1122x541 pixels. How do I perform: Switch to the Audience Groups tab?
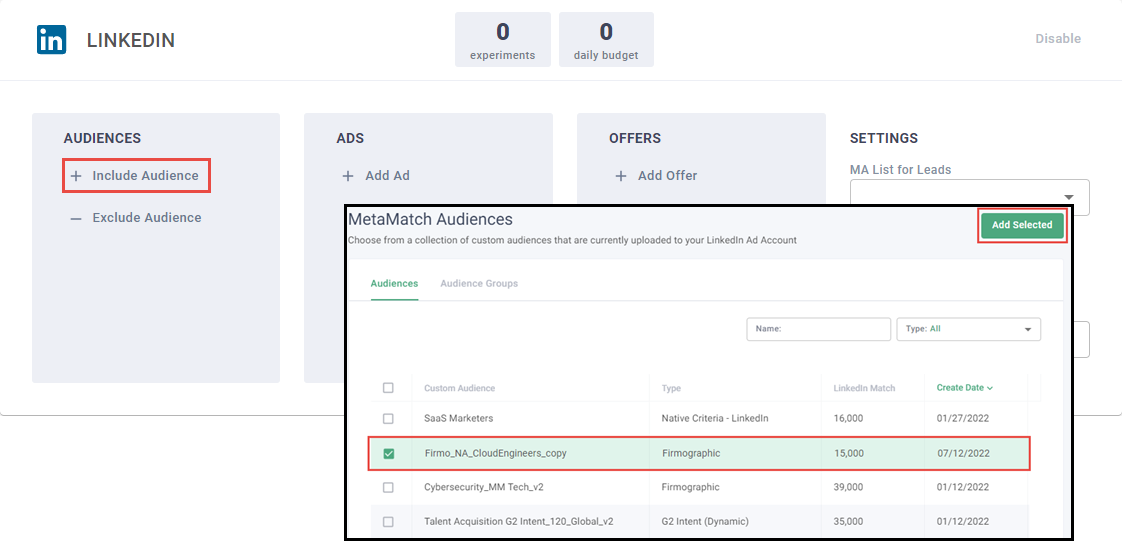click(479, 284)
